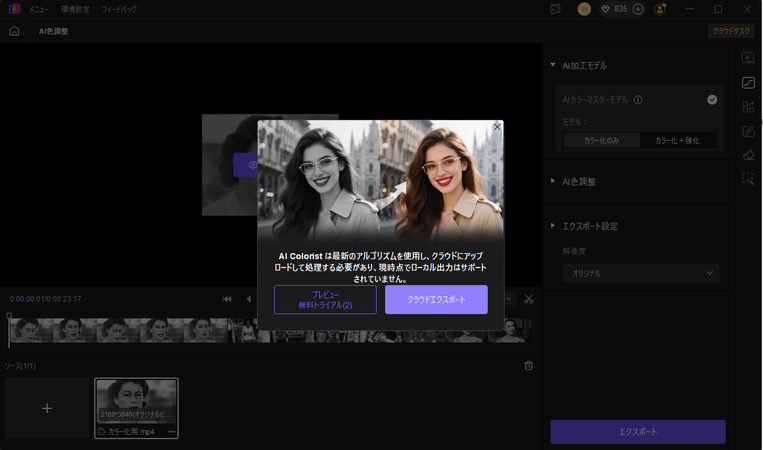
Task: Collapse the AI加工モデル section
Action: click(553, 65)
